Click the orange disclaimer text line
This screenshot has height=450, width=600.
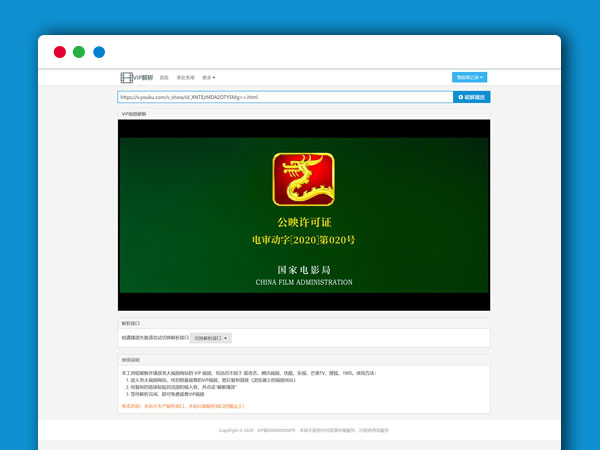(183, 406)
